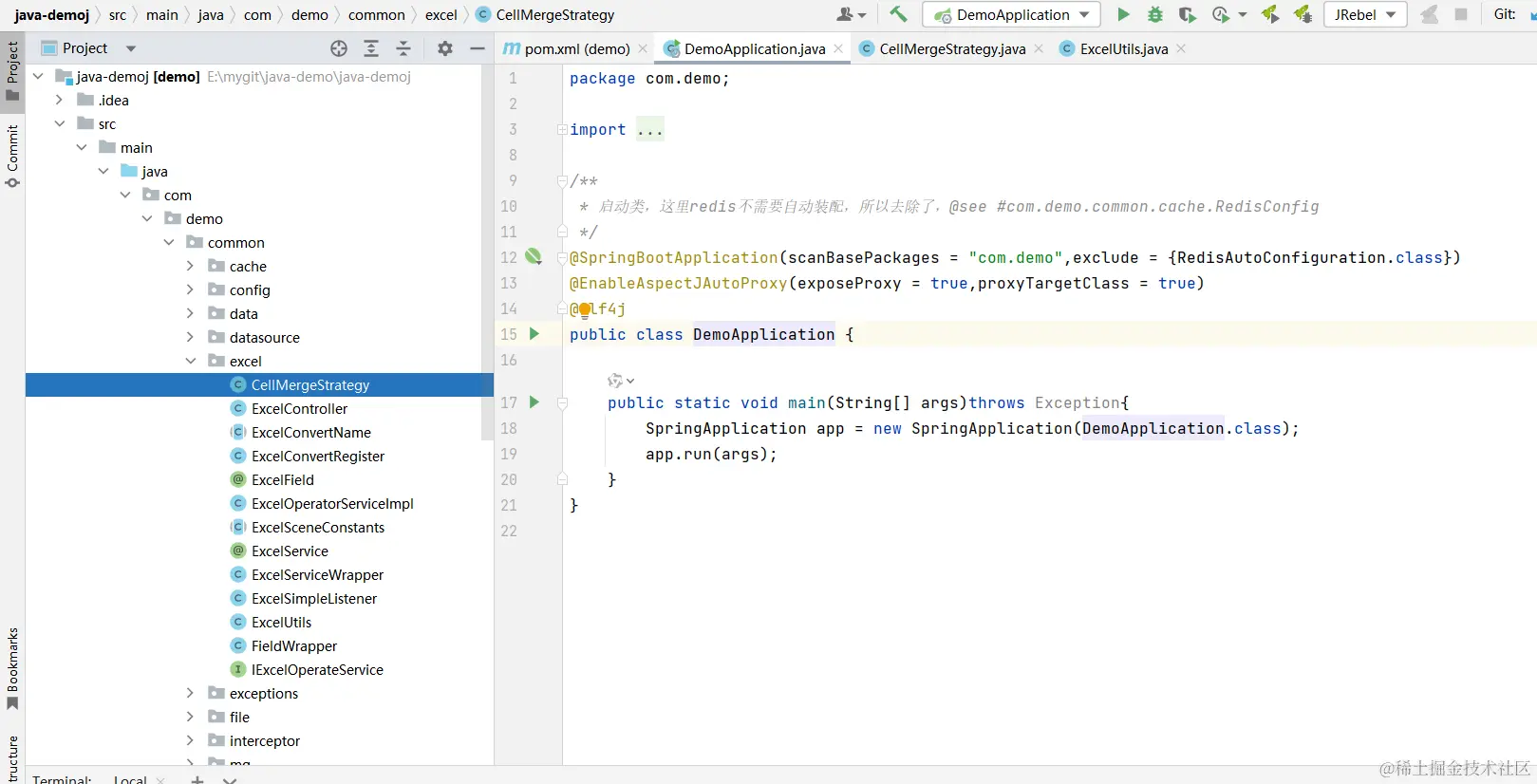The height and width of the screenshot is (784, 1537).
Task: Hide the Project tool window
Action: pos(478,48)
